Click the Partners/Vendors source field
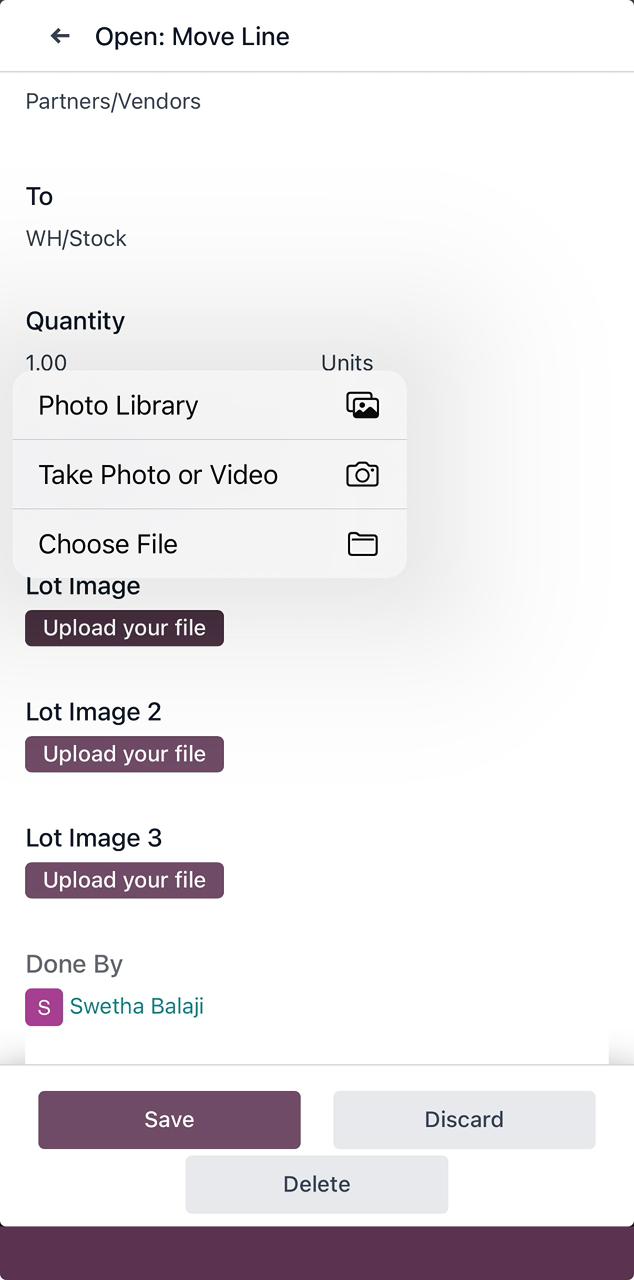 (113, 101)
